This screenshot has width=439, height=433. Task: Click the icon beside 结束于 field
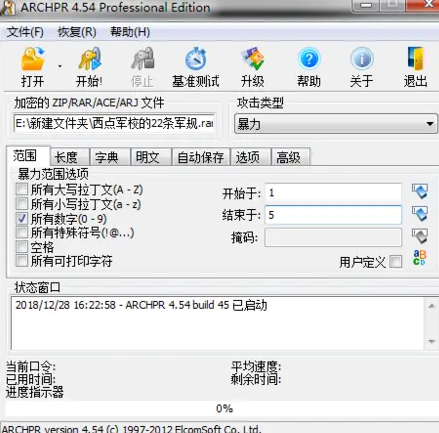[420, 214]
